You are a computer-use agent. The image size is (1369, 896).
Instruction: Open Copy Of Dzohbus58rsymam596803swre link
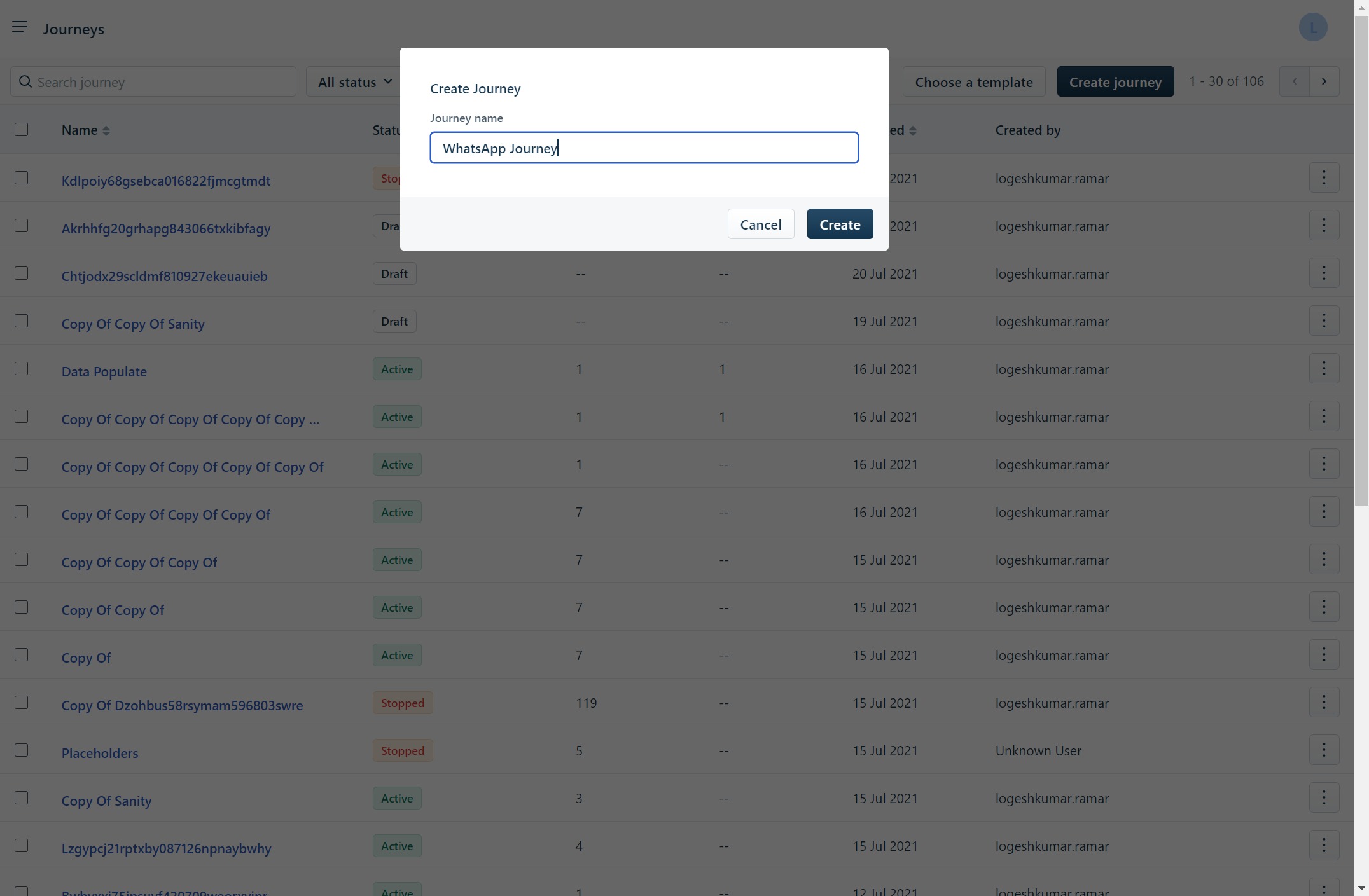(x=182, y=705)
